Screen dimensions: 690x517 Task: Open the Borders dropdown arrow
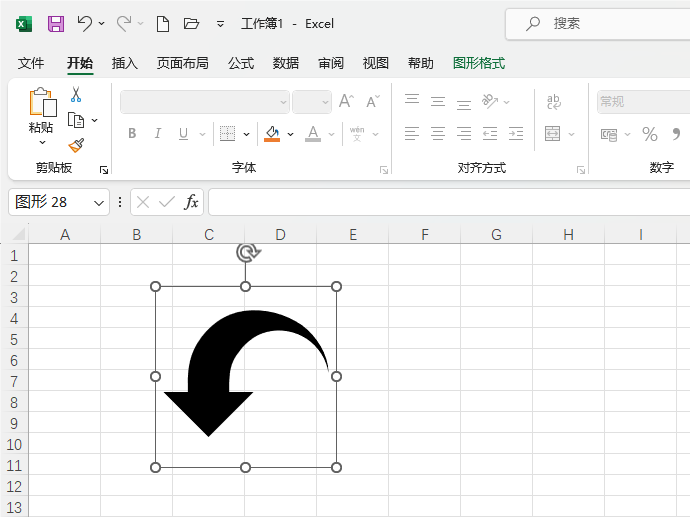click(x=246, y=134)
